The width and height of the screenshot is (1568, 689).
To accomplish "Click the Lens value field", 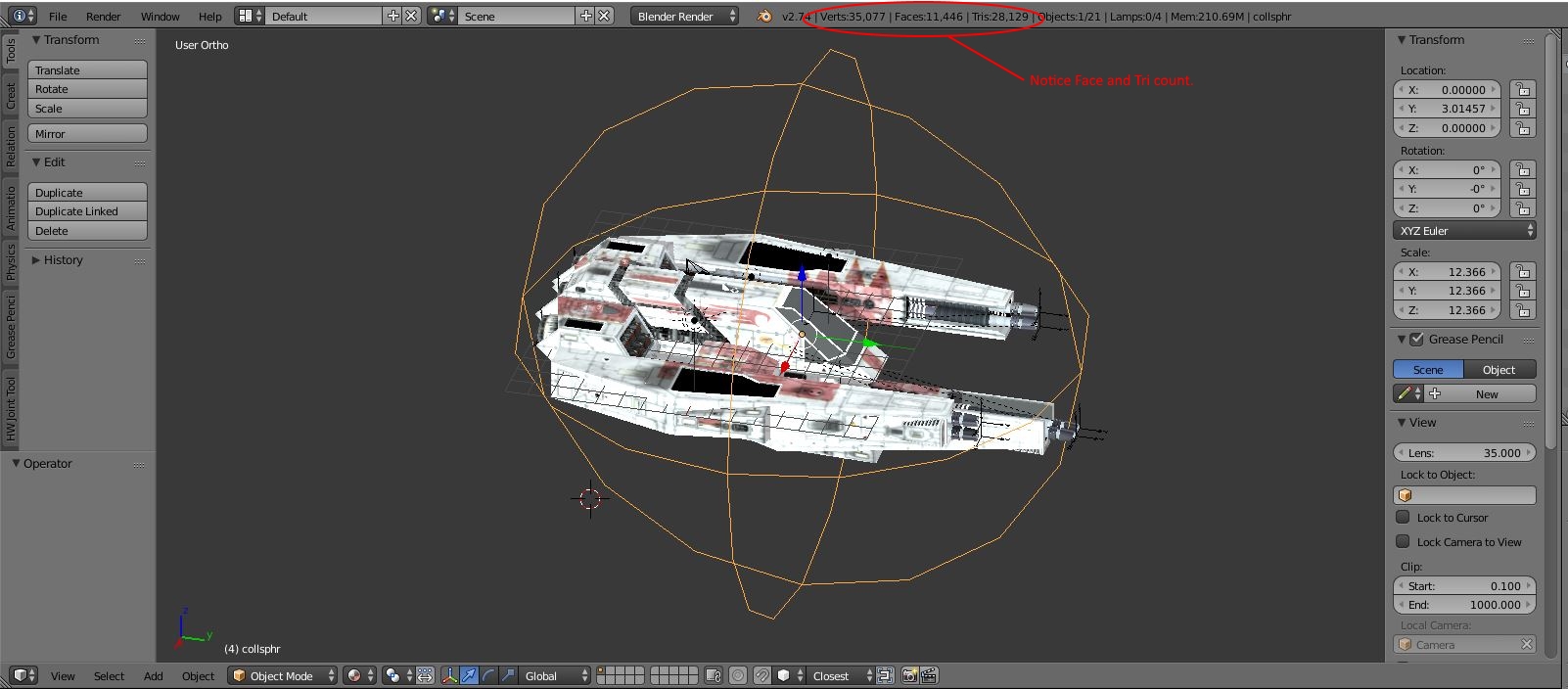I will [1464, 452].
